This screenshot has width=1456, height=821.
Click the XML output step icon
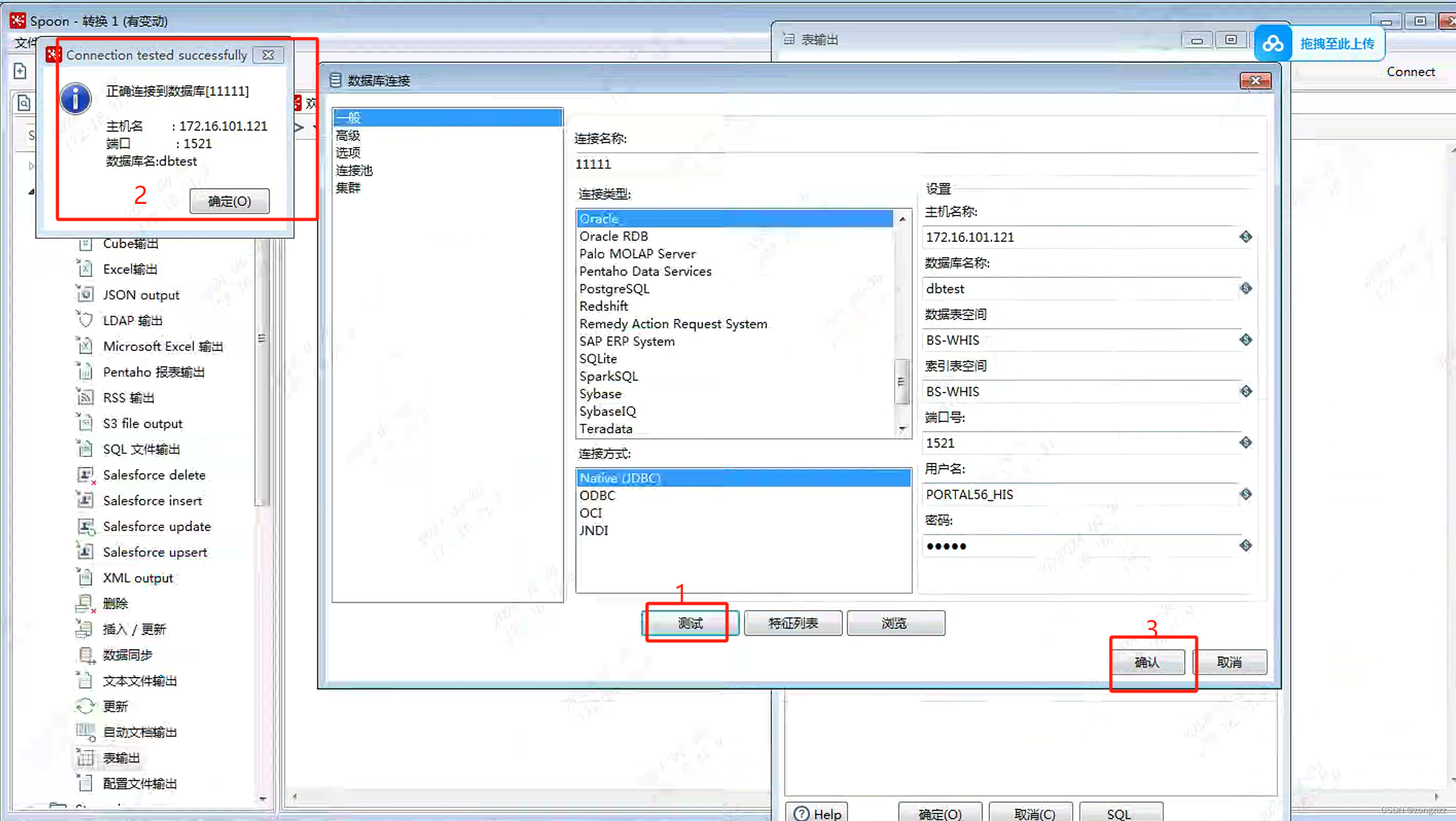pyautogui.click(x=85, y=578)
